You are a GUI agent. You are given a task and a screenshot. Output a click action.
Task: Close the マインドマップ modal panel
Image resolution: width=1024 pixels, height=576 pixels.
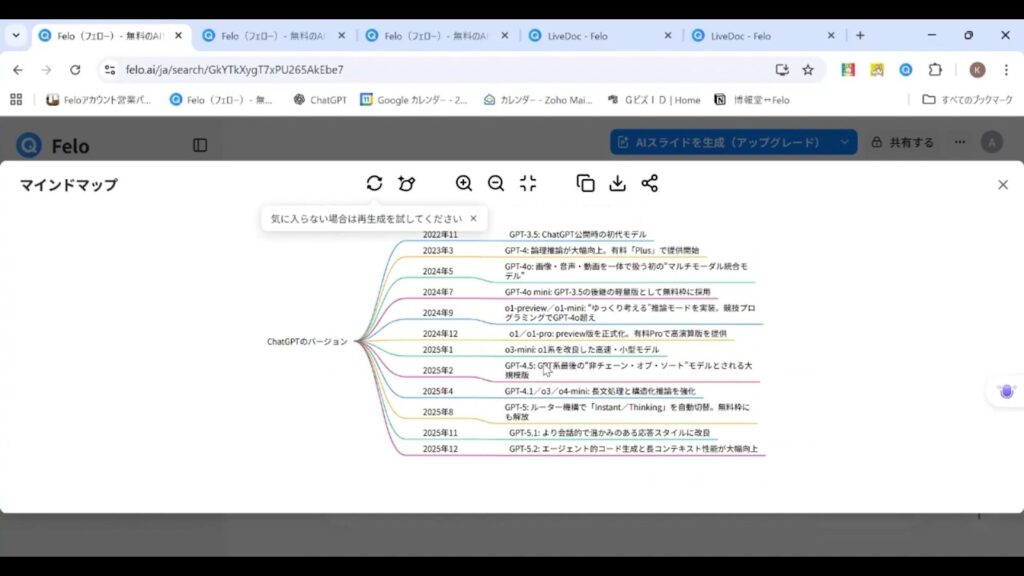point(1003,185)
